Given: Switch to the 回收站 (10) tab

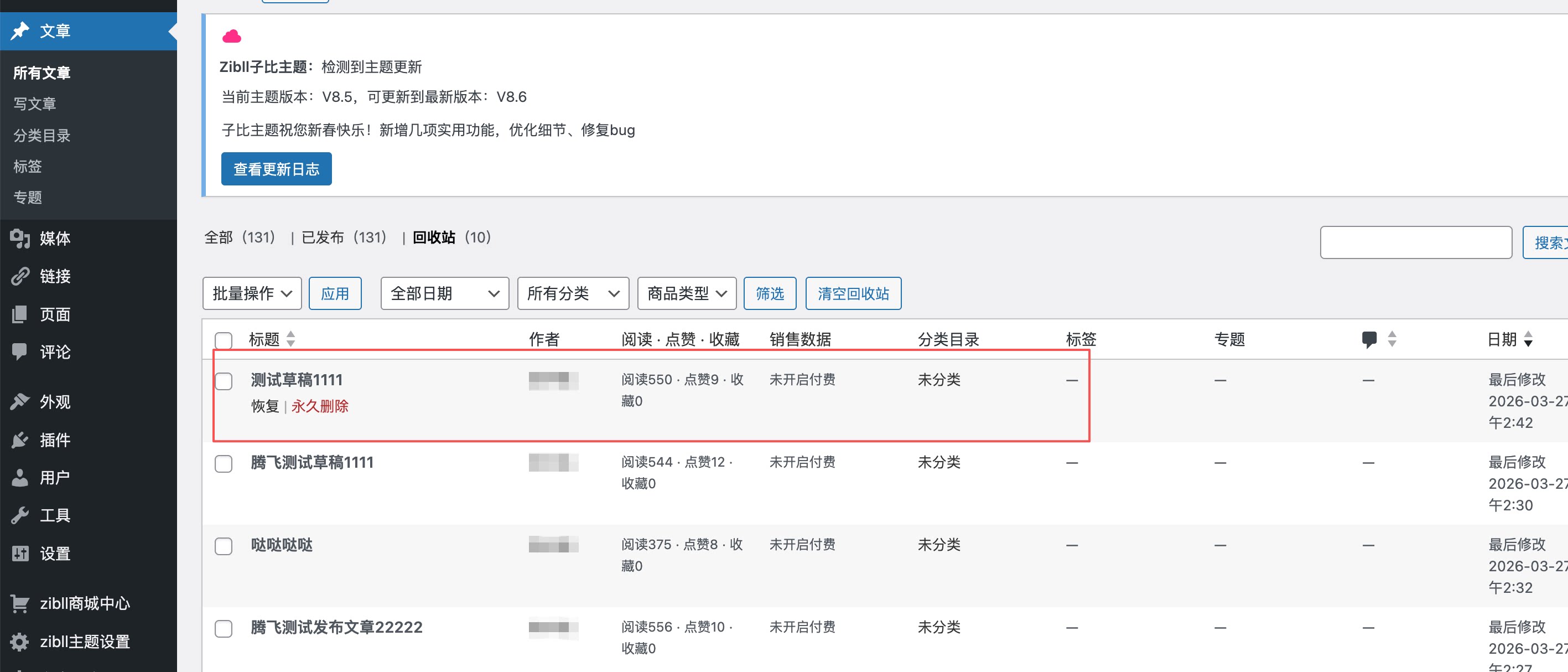Looking at the screenshot, I should (x=449, y=237).
